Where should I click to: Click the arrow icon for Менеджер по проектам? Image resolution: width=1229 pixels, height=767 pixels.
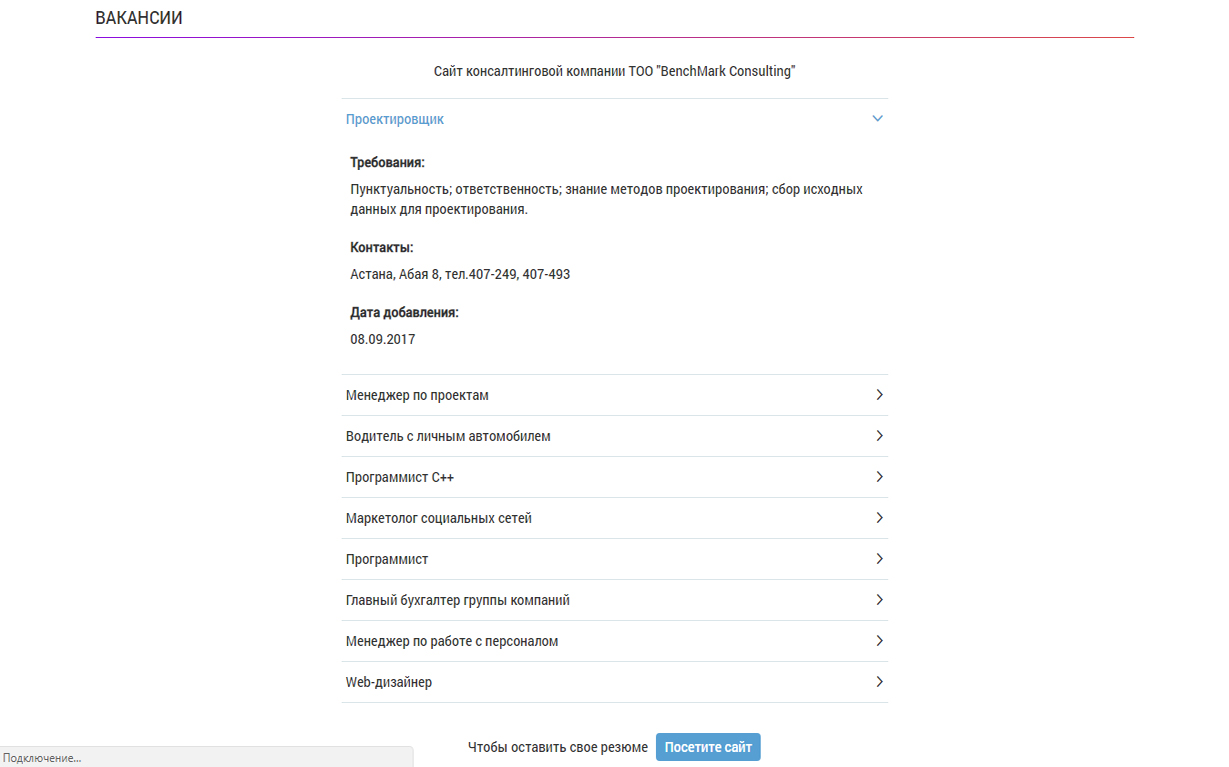pyautogui.click(x=879, y=395)
